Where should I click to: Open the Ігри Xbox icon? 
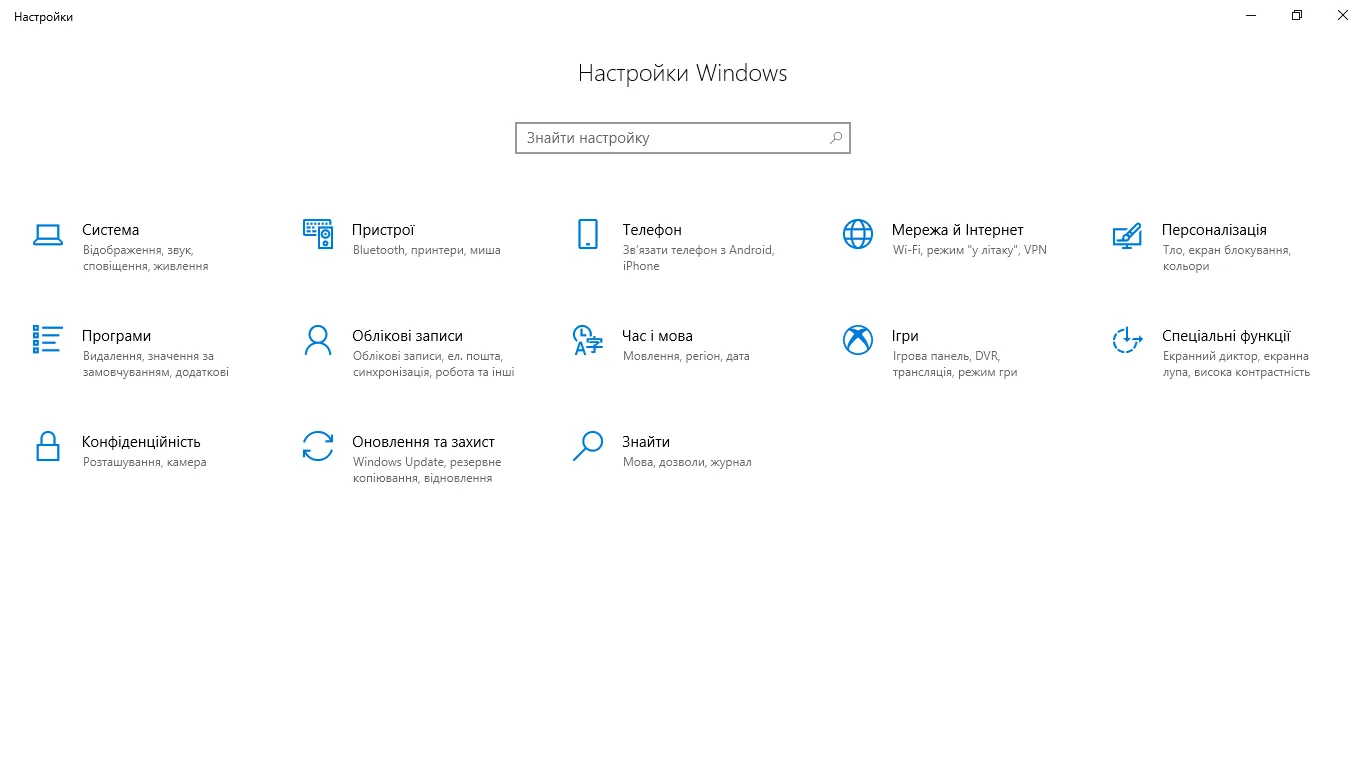tap(858, 340)
